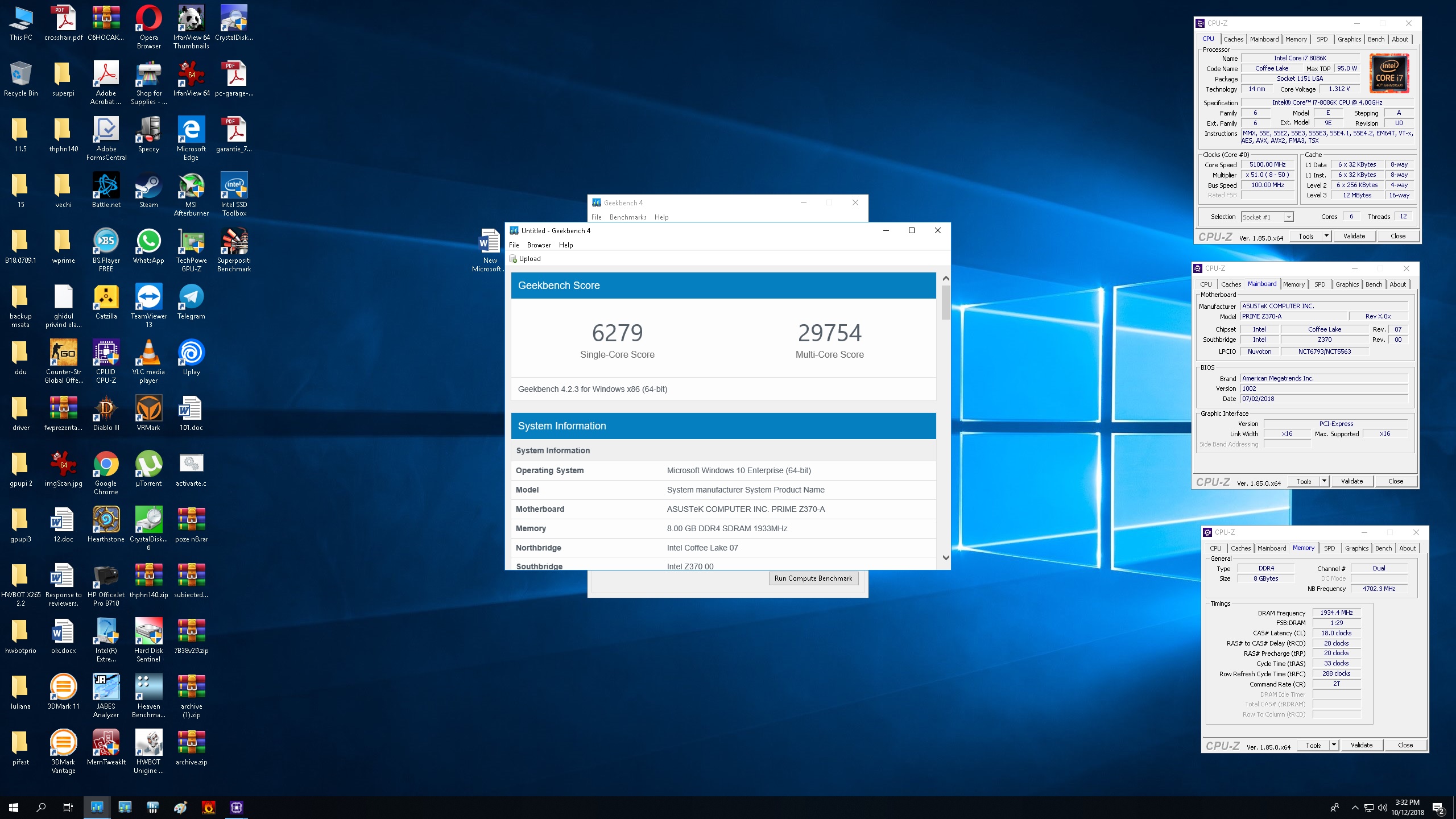Screen dimensions: 1456x819
Task: Click the volume icon in system tray
Action: point(1382,808)
